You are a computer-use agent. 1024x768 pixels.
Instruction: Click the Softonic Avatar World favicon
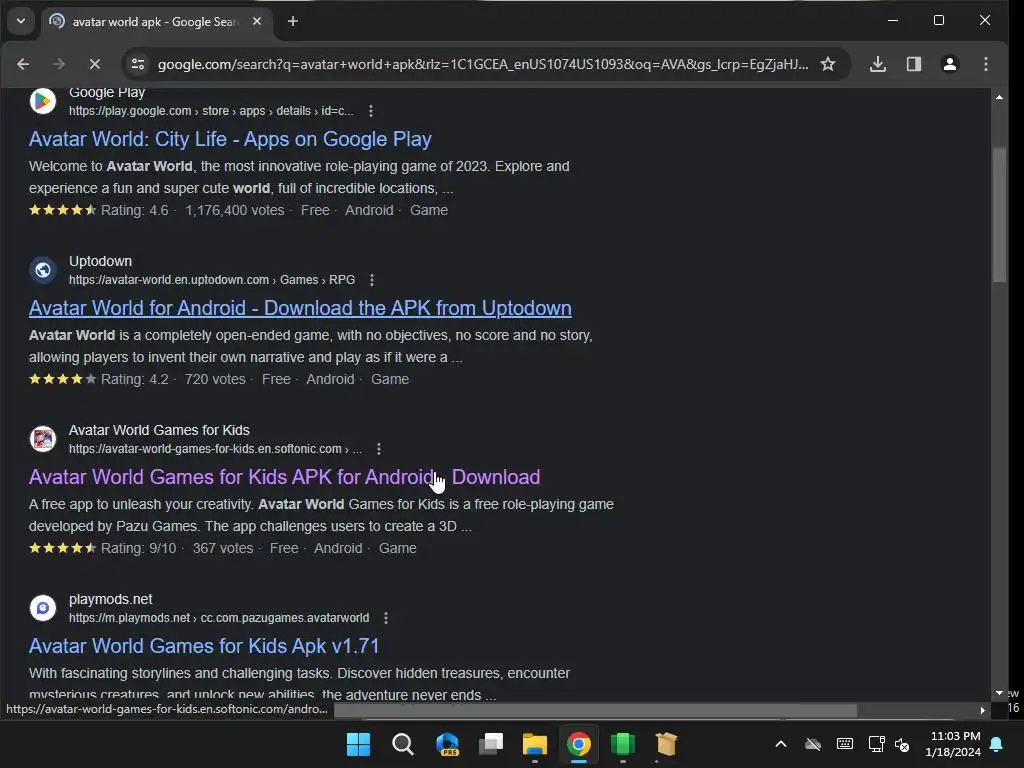tap(43, 439)
